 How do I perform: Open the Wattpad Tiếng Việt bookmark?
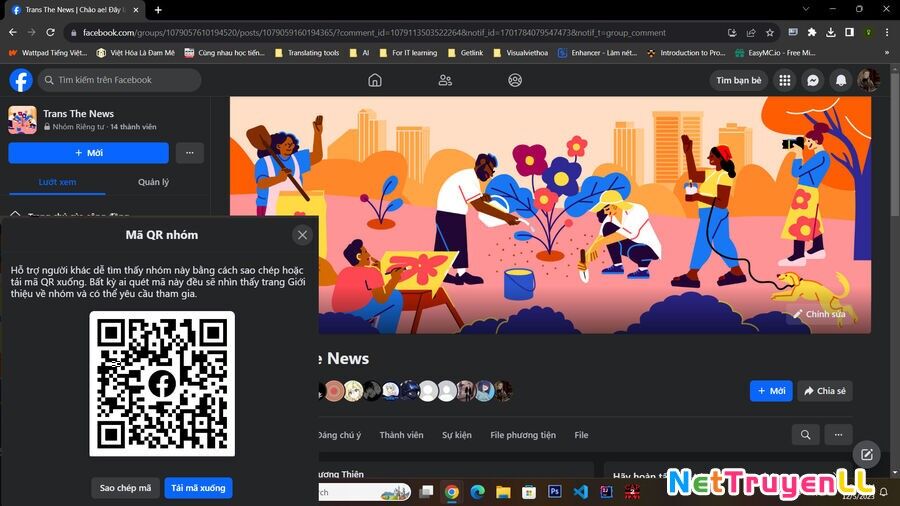point(47,53)
